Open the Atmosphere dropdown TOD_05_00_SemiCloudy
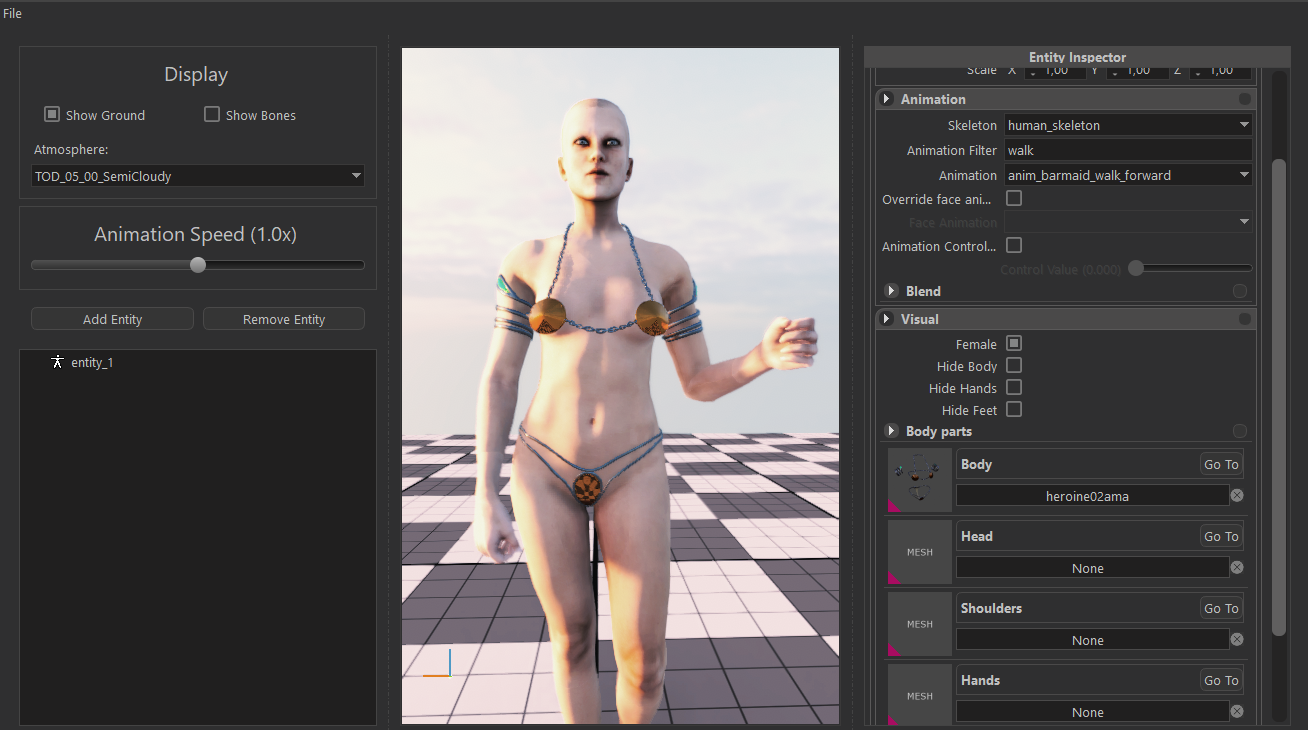Screen dimensions: 1308x730 198,176
